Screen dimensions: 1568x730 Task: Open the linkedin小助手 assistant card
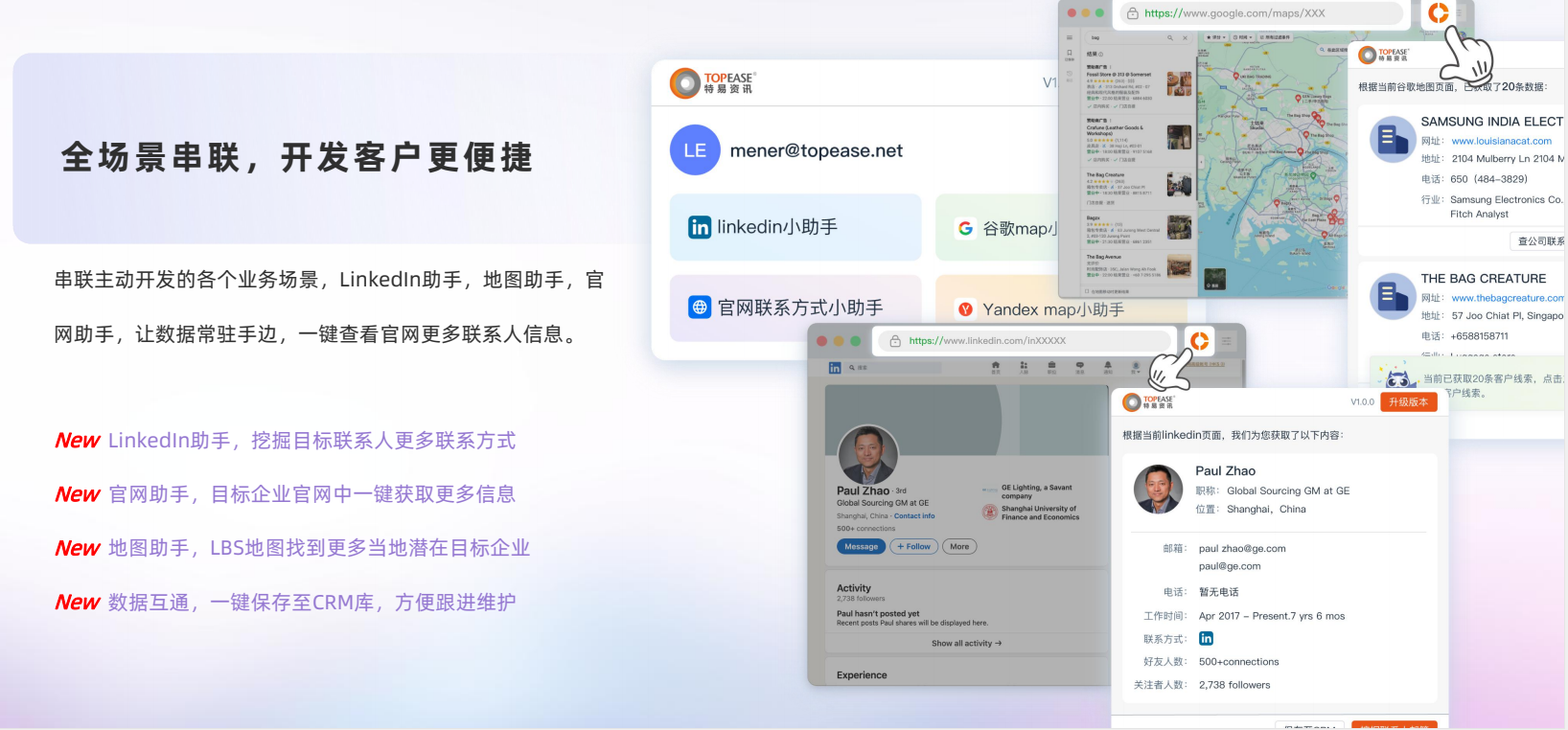click(796, 227)
